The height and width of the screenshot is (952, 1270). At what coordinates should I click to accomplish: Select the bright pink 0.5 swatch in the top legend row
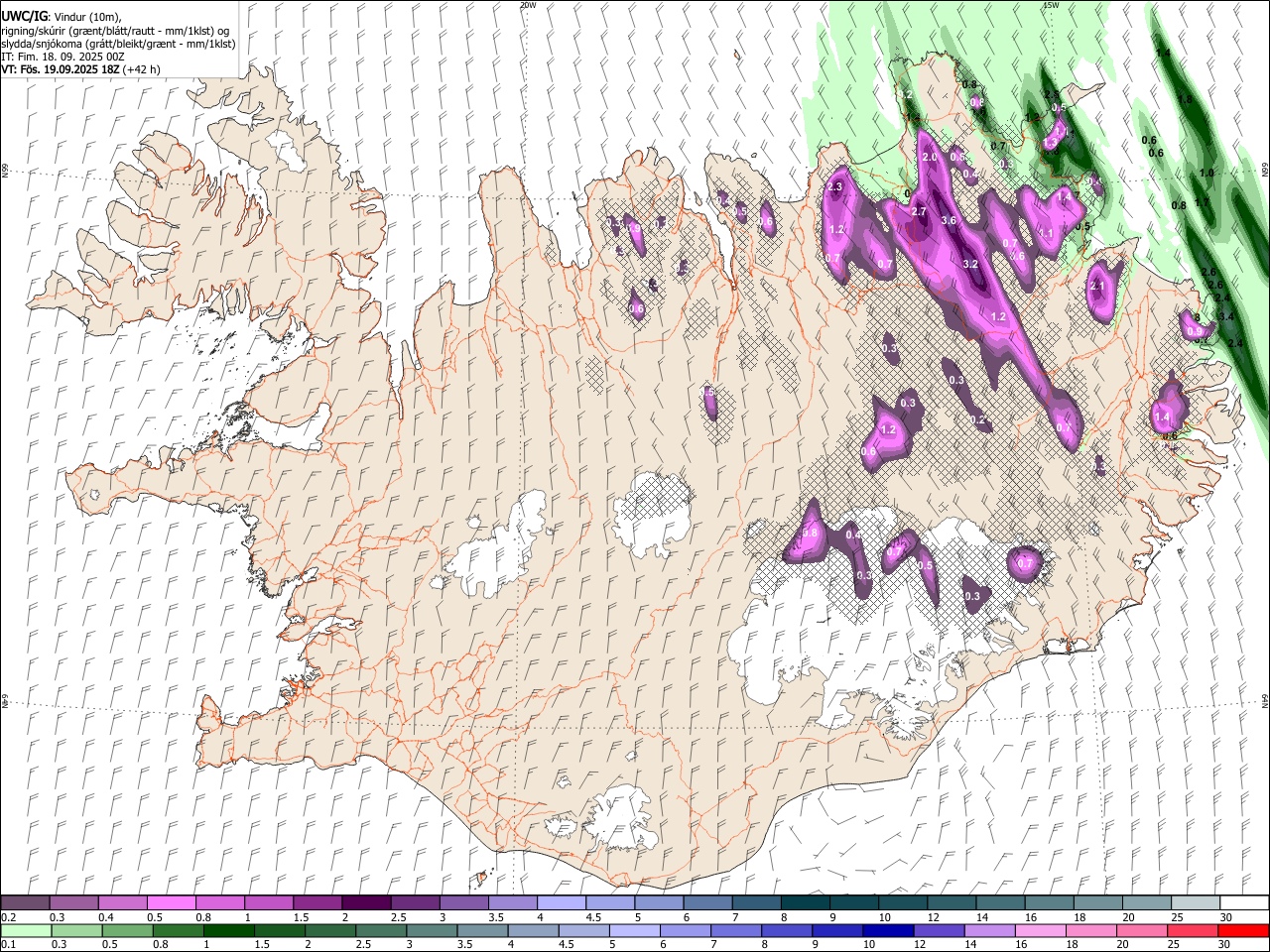[171, 902]
